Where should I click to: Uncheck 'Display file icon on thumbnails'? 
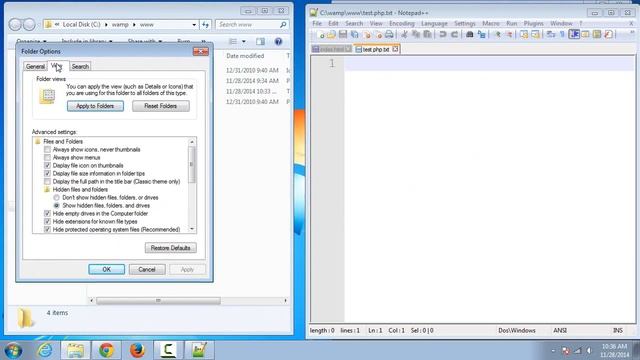[47, 165]
